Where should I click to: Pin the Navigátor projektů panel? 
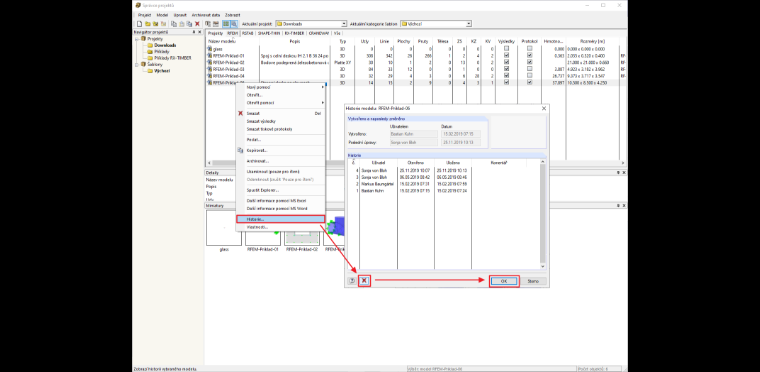tap(194, 32)
